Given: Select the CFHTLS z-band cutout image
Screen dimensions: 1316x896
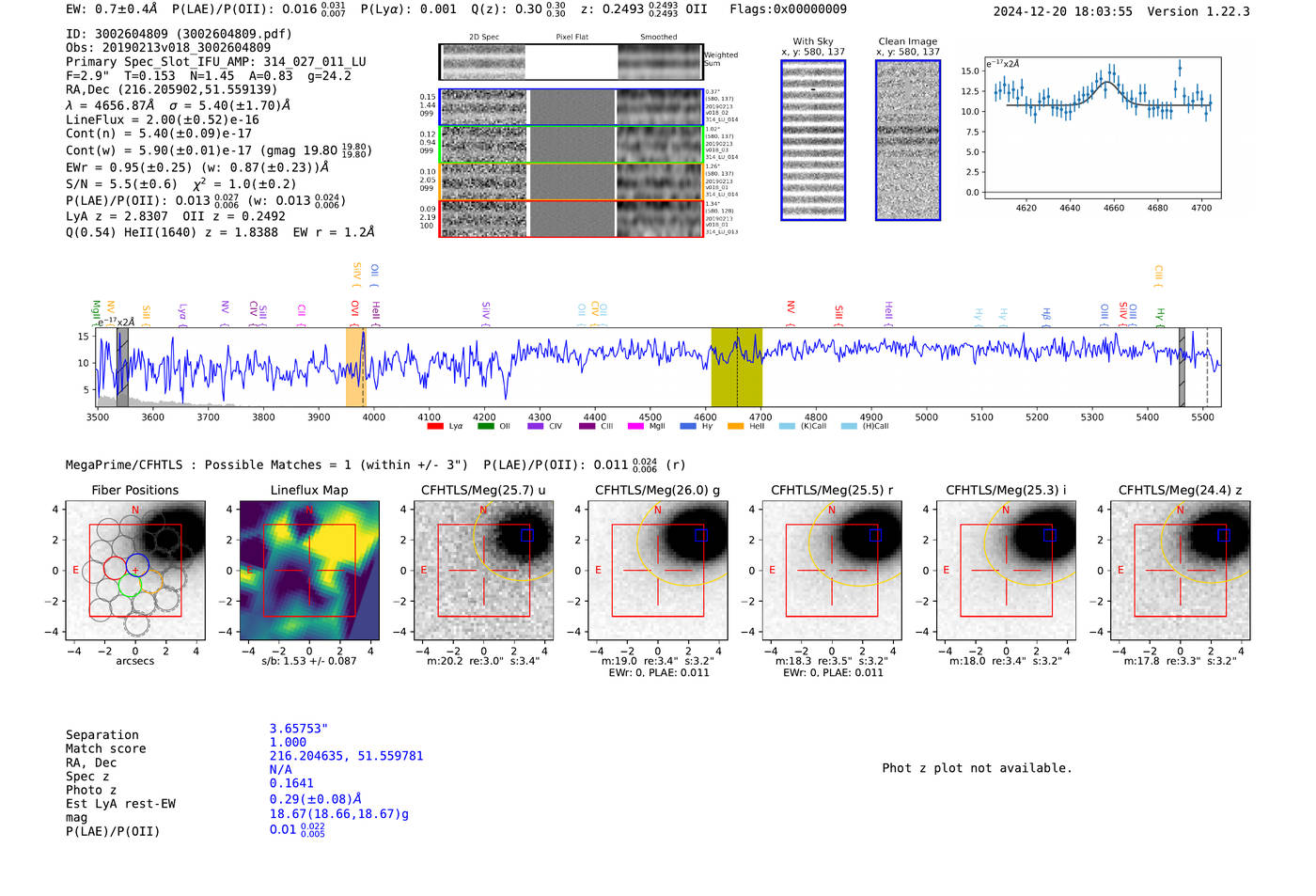Looking at the screenshot, I should tap(1181, 570).
